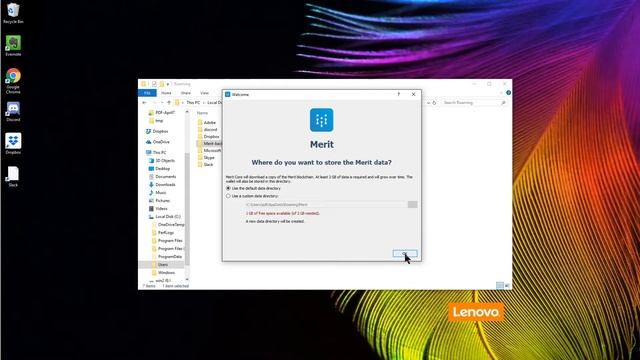Close the Merit Welcome dialog
The height and width of the screenshot is (360, 640).
tap(413, 94)
